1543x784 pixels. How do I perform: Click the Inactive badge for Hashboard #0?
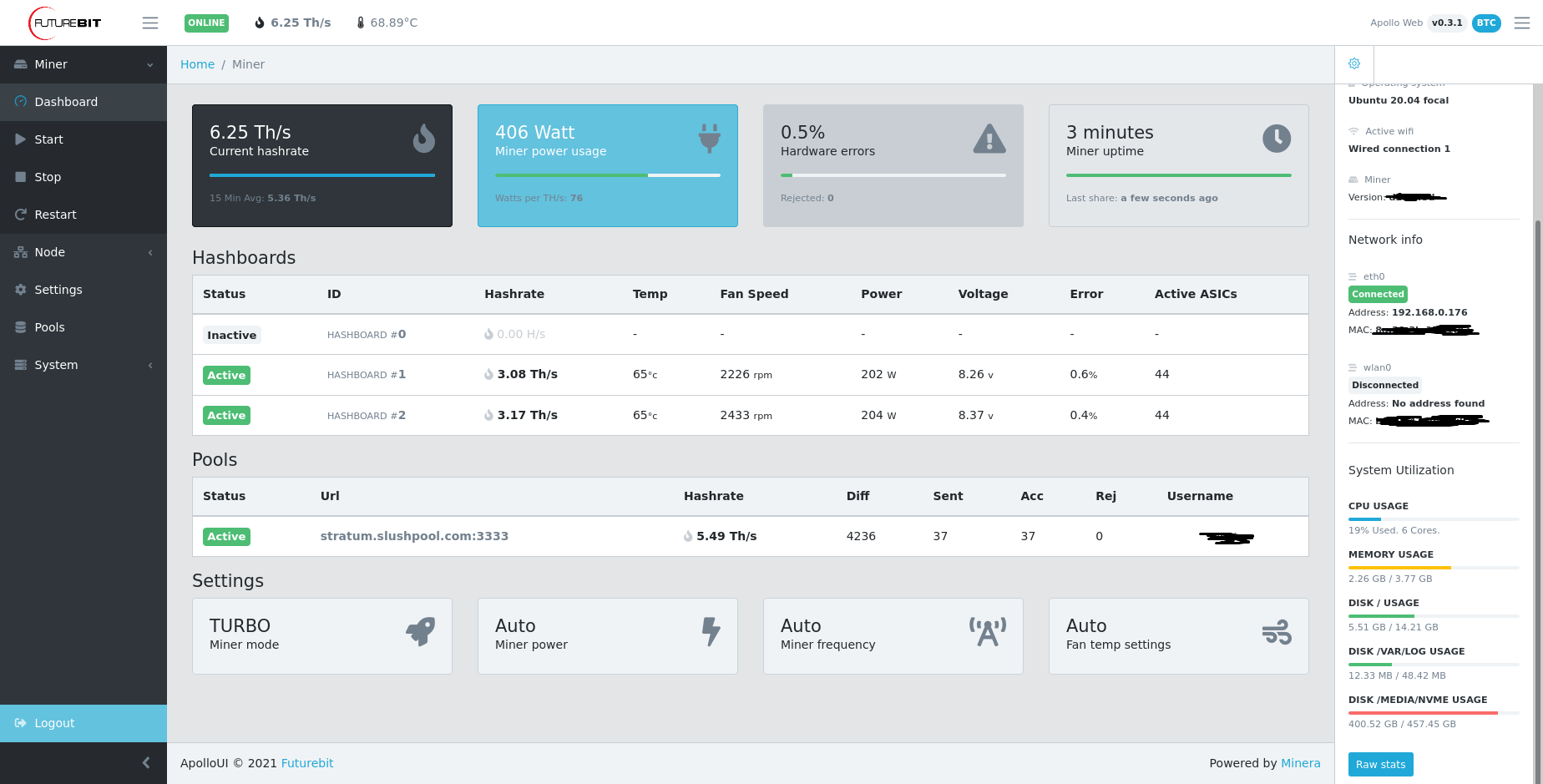pos(232,335)
